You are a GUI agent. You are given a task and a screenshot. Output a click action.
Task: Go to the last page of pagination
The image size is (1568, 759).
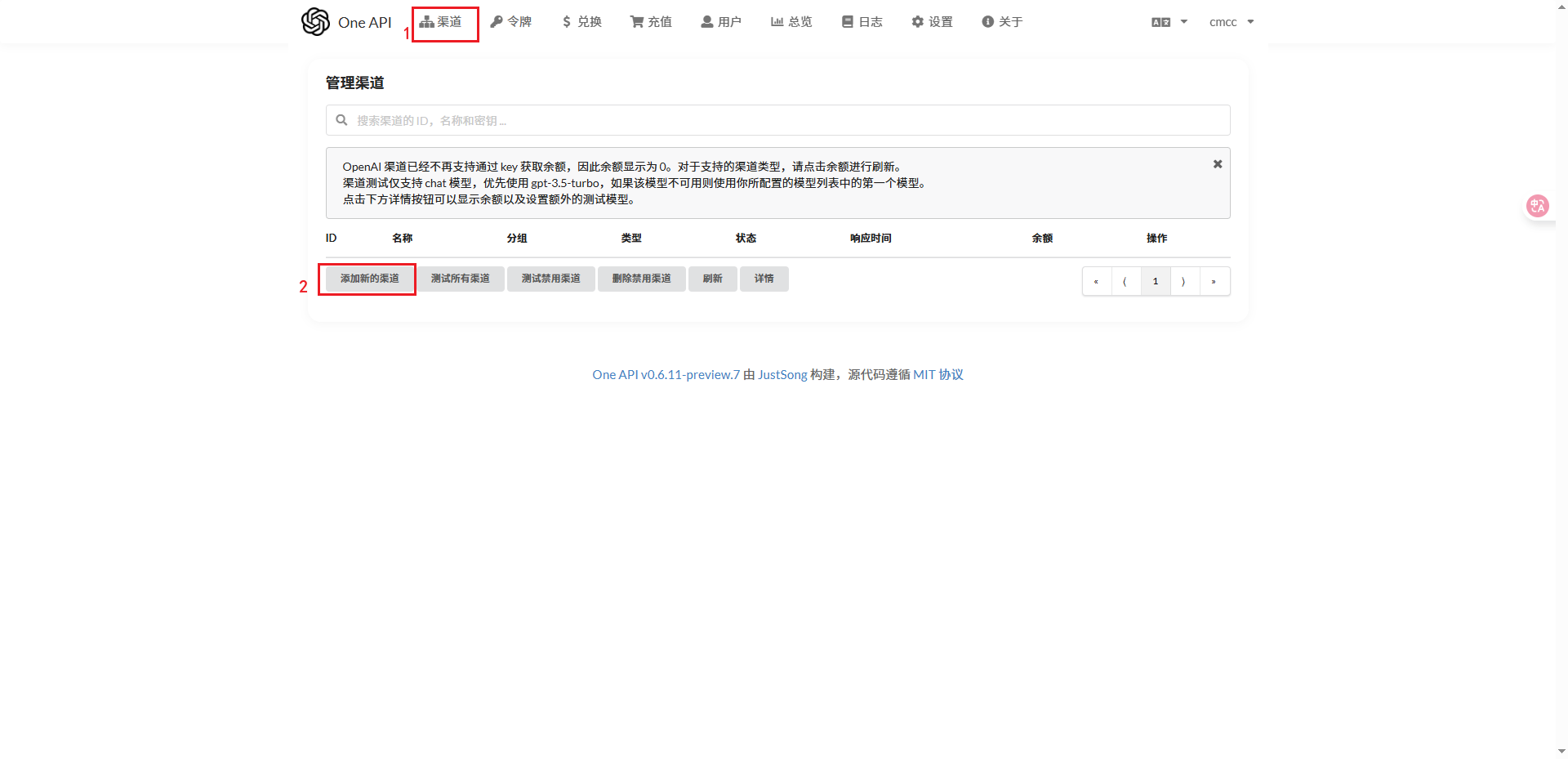(1214, 281)
